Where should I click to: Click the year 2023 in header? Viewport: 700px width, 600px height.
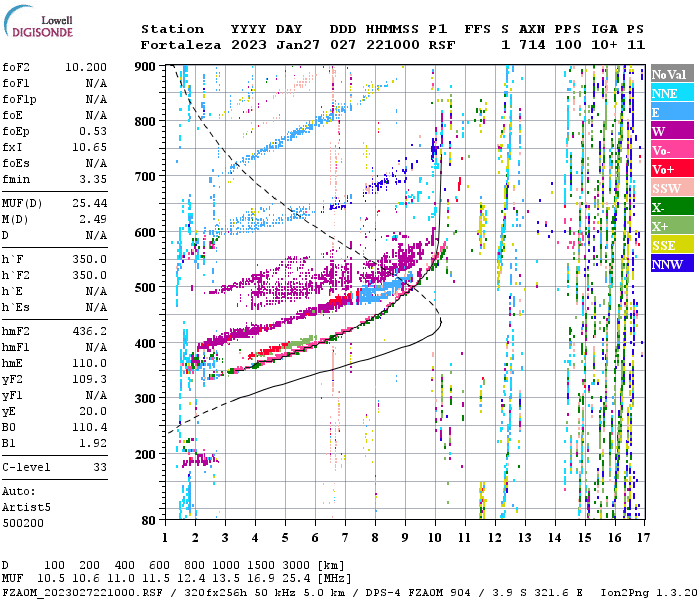(249, 45)
